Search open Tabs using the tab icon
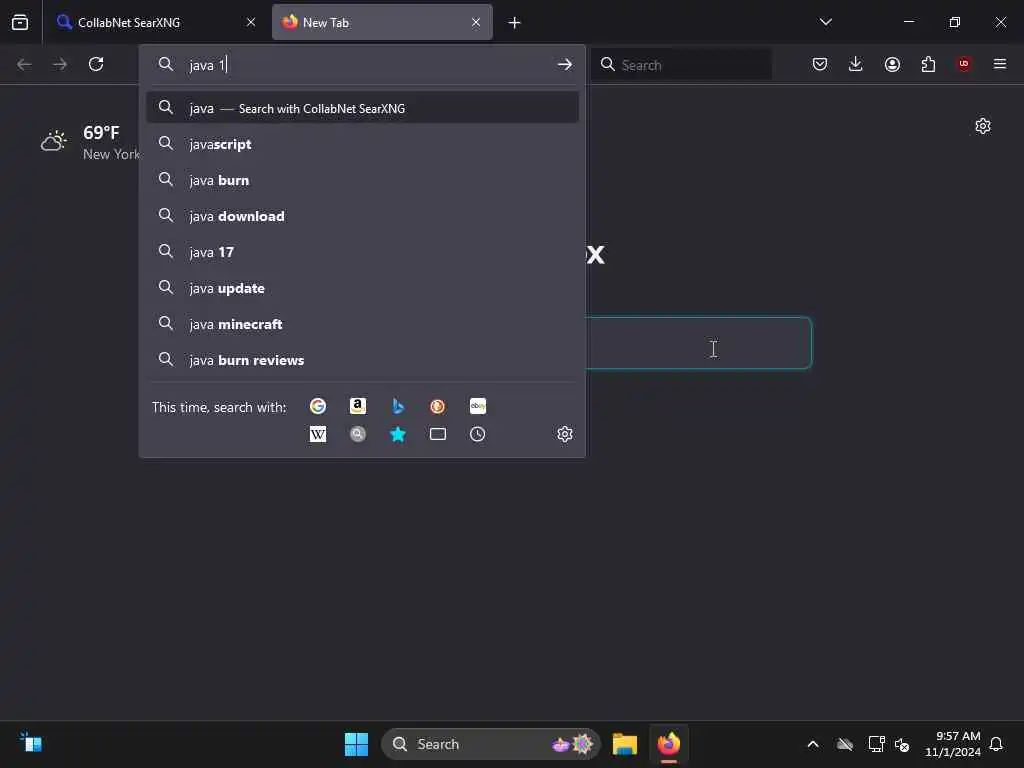This screenshot has height=768, width=1024. pyautogui.click(x=438, y=434)
